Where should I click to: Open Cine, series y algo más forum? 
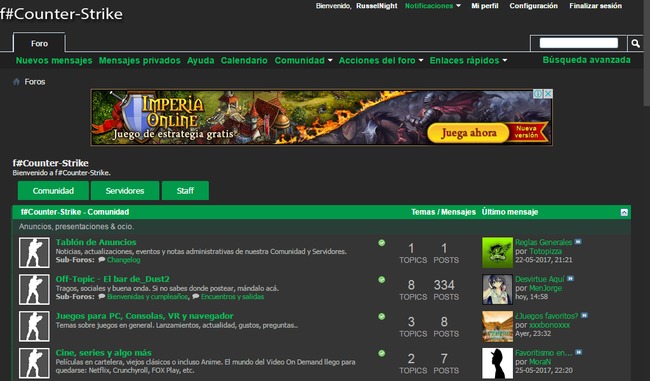104,353
